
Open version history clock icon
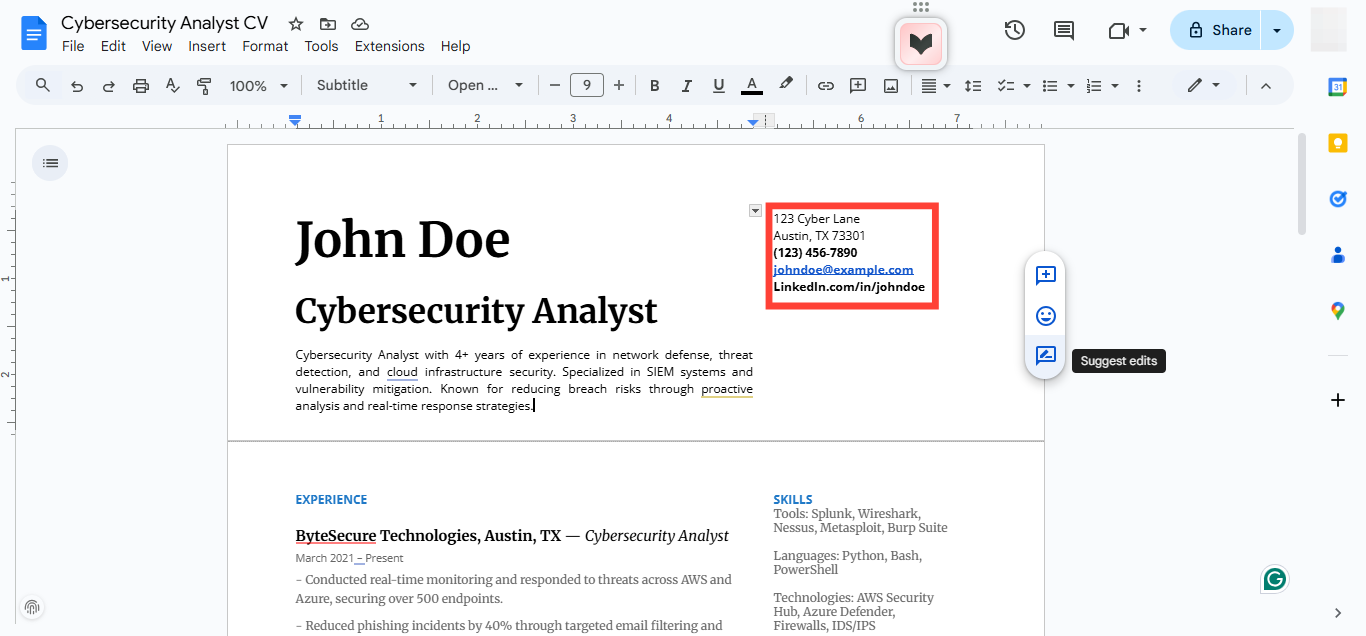1014,30
